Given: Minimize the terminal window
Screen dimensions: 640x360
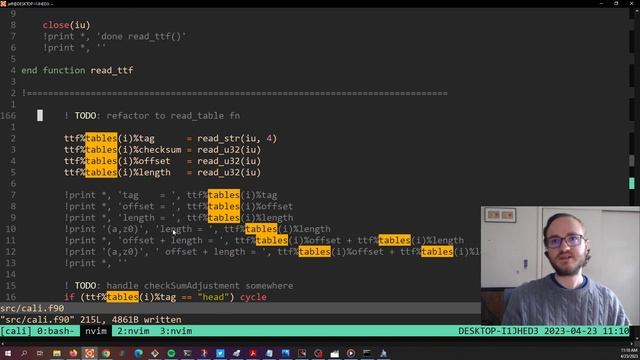Looking at the screenshot, I should pyautogui.click(x=601, y=3).
